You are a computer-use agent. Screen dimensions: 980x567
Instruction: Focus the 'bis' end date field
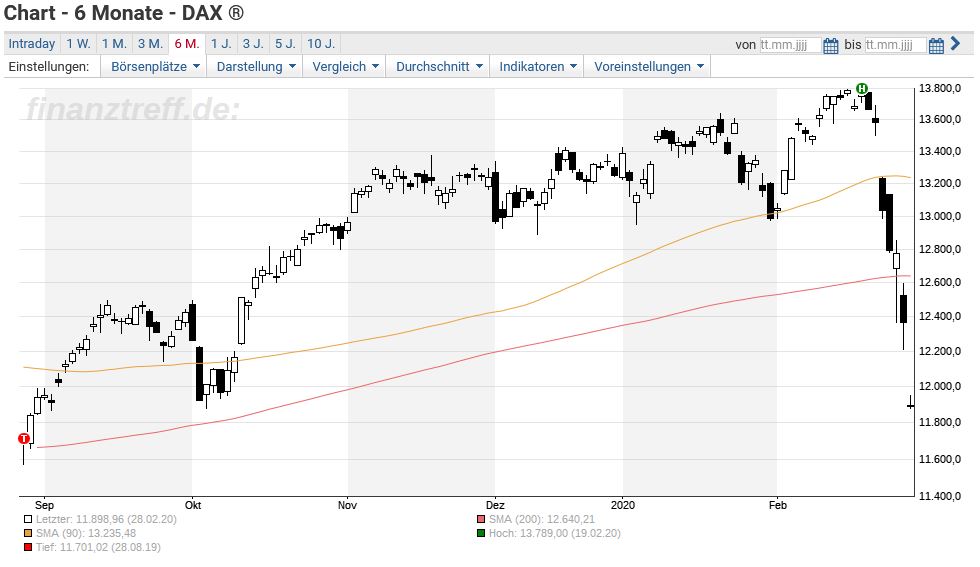coord(894,45)
